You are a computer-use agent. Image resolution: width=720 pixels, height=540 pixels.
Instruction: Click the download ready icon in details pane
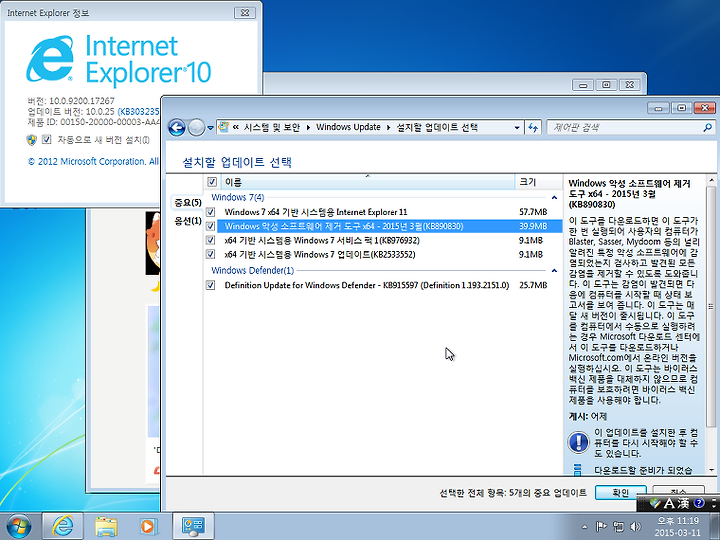[578, 469]
